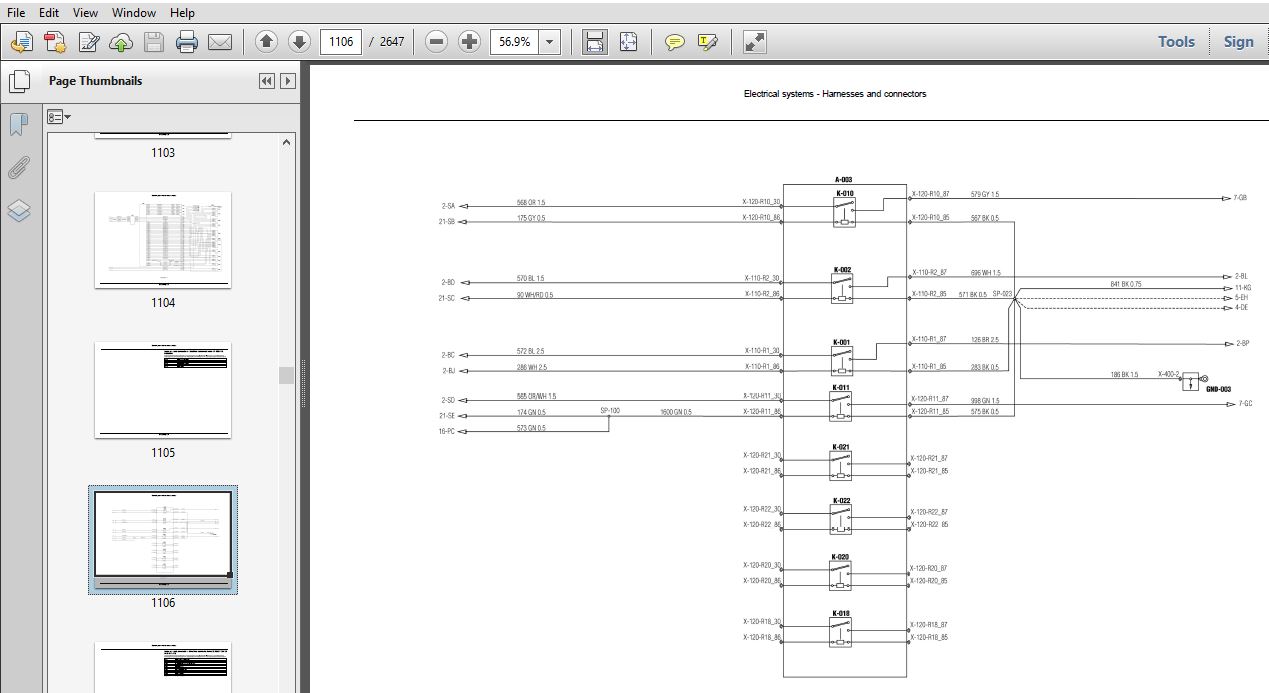The image size is (1269, 693).
Task: Open the Edit menu
Action: pyautogui.click(x=49, y=13)
